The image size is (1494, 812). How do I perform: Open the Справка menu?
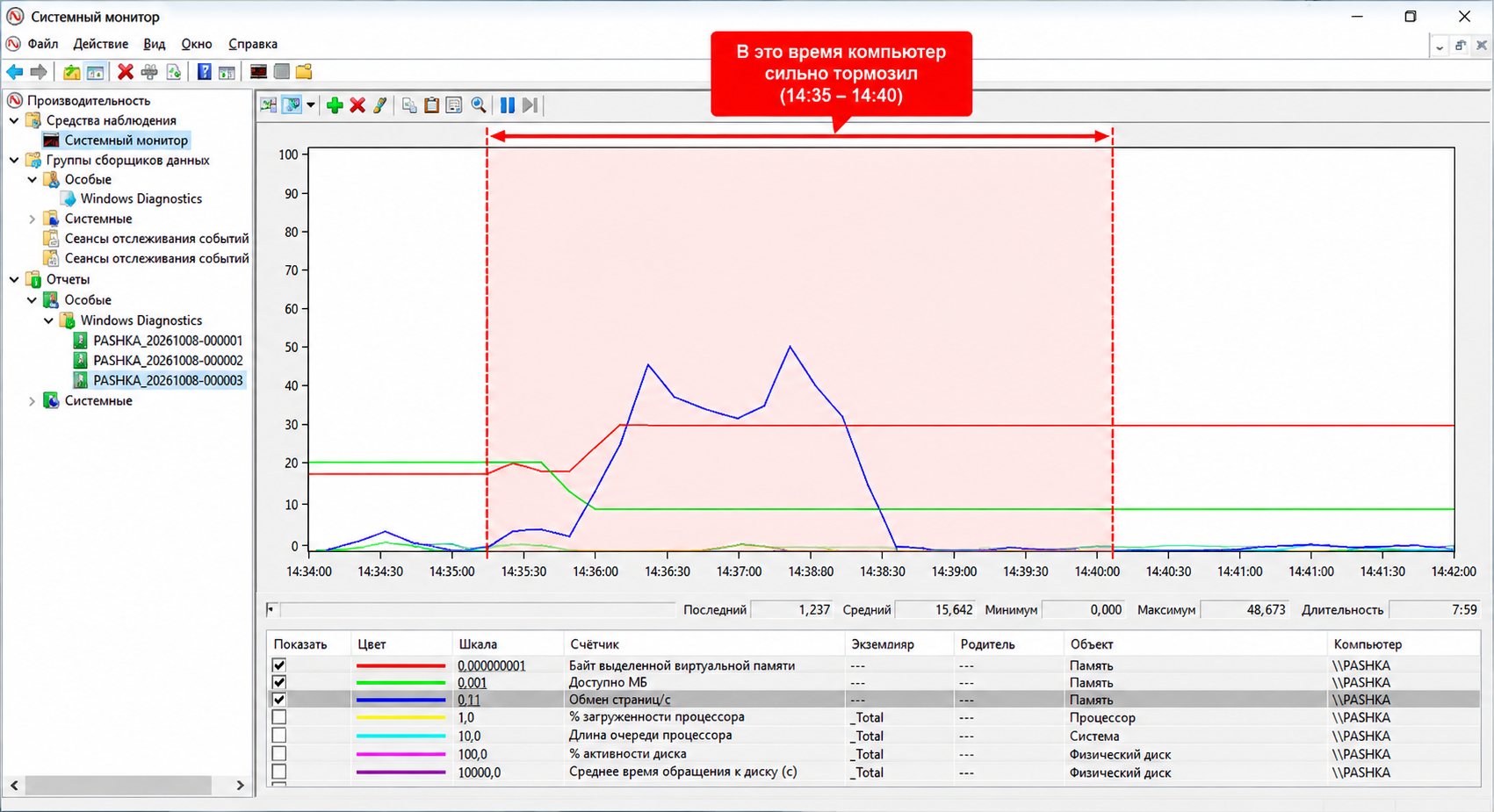253,44
